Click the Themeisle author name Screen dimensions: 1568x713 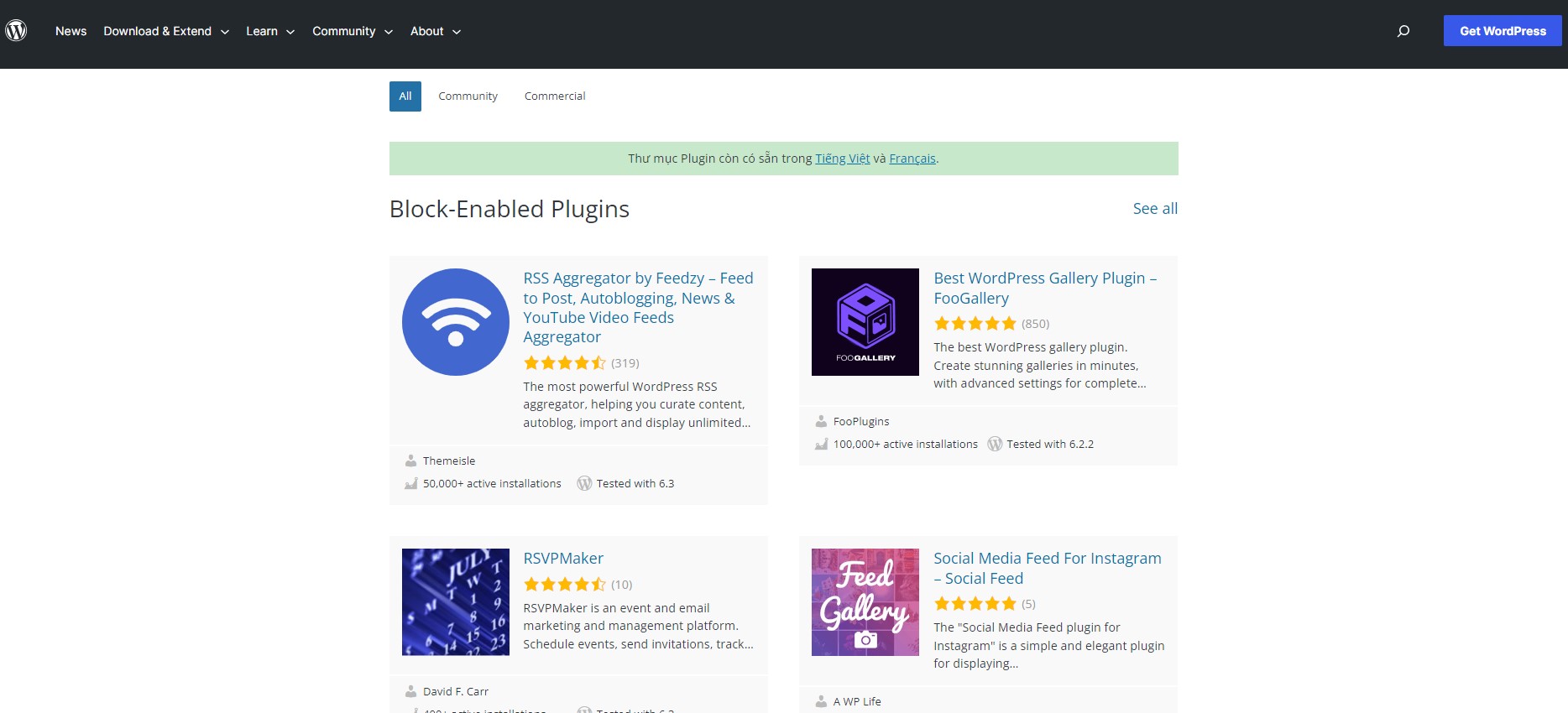point(449,461)
